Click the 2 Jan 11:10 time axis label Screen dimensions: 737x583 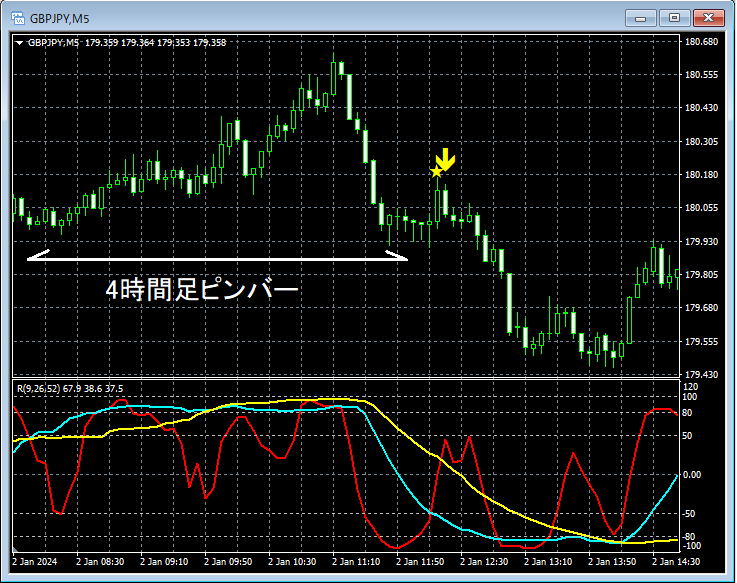[x=356, y=562]
